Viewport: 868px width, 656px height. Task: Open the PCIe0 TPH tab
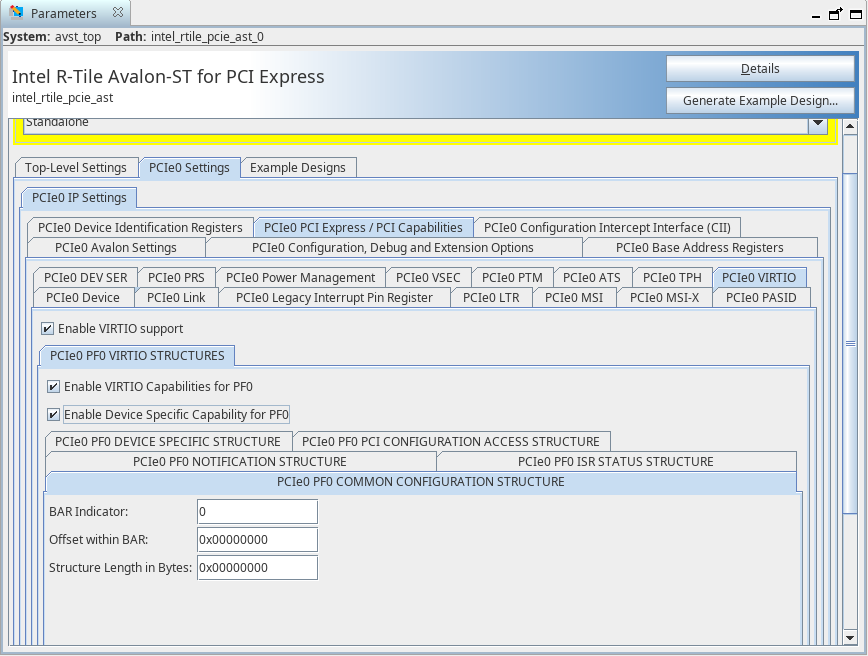point(672,277)
